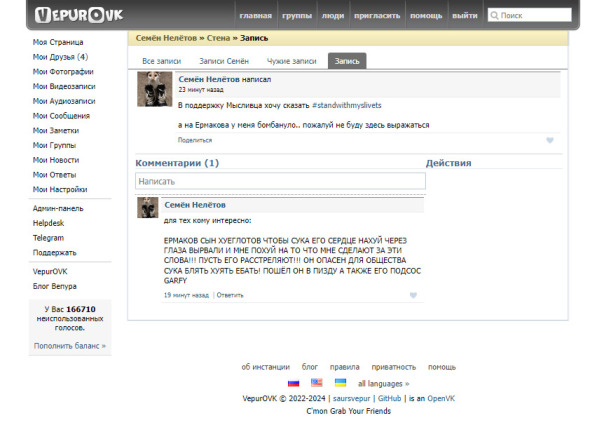
Task: Open comment author avatar thumbnail
Action: point(148,208)
